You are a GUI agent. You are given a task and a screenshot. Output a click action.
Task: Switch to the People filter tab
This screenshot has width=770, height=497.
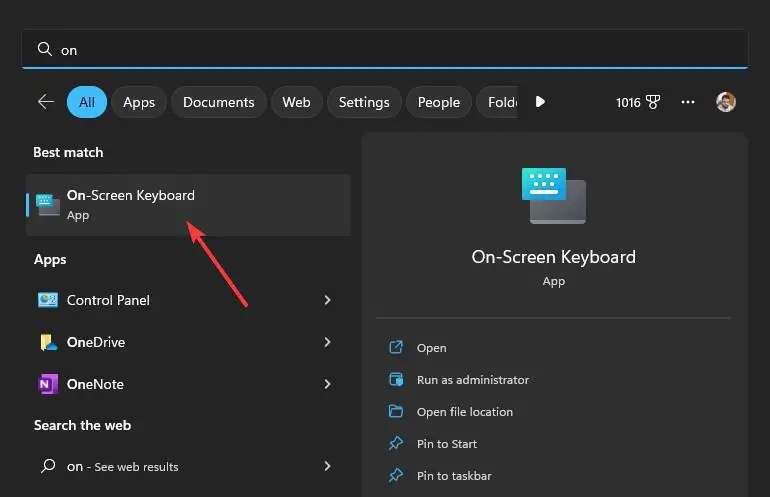[439, 102]
